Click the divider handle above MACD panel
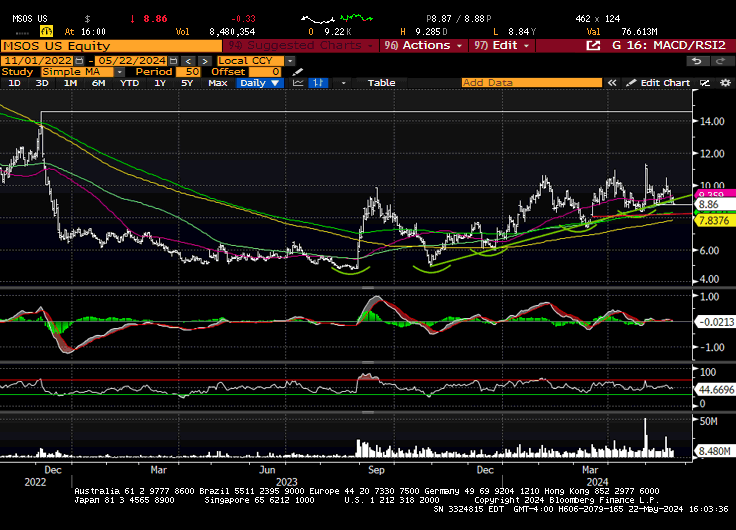Viewport: 736px width, 530px height. coord(368,287)
